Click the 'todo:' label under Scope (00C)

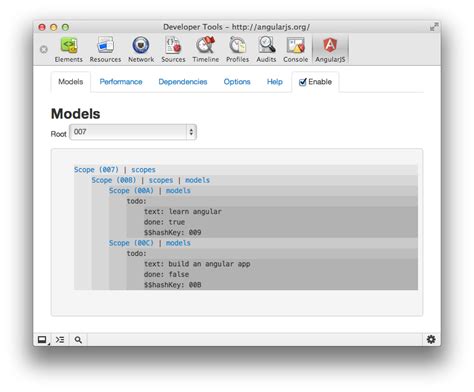point(136,254)
